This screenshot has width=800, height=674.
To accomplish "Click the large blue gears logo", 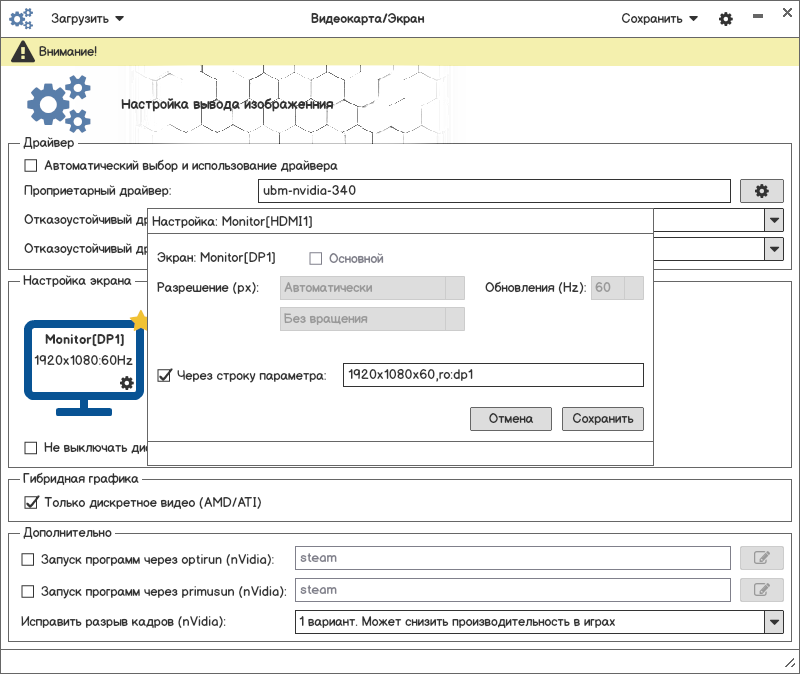I will point(59,104).
